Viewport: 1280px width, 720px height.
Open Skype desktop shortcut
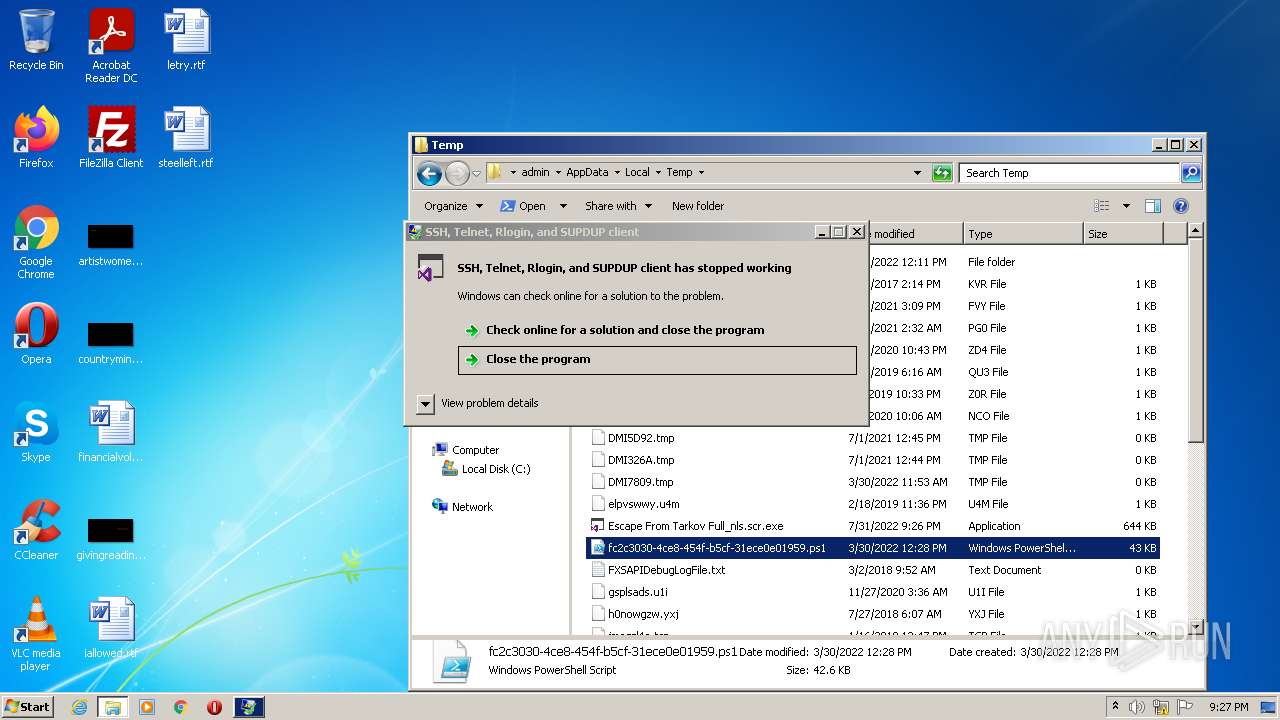[x=36, y=432]
